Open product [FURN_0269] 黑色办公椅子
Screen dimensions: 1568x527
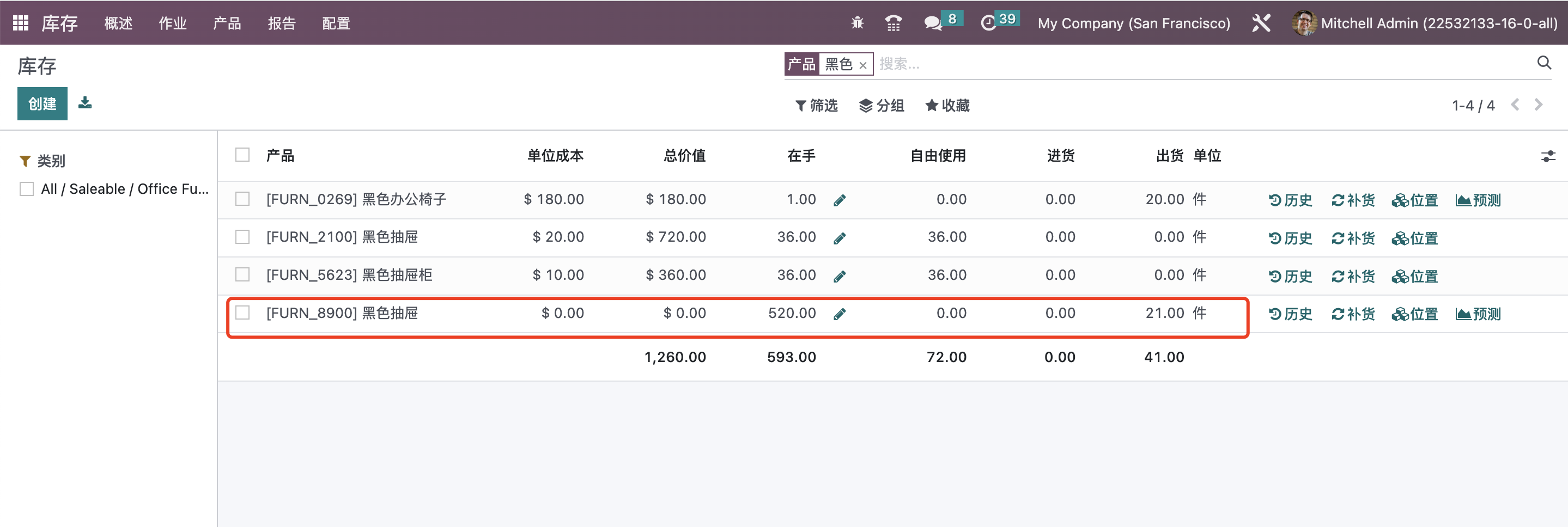356,199
